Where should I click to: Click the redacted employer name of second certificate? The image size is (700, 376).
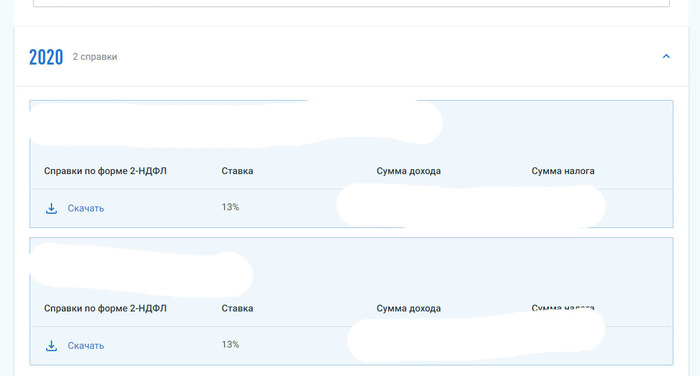[141, 271]
